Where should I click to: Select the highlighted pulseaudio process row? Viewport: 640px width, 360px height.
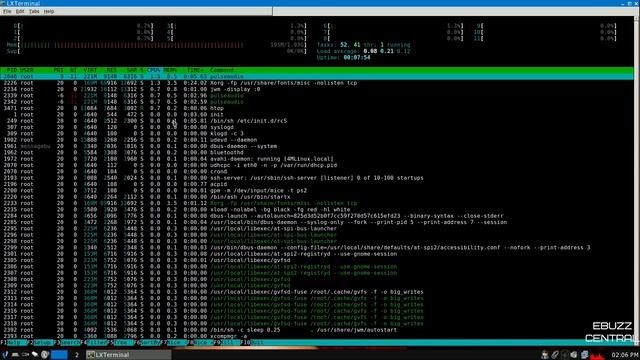pos(317,76)
